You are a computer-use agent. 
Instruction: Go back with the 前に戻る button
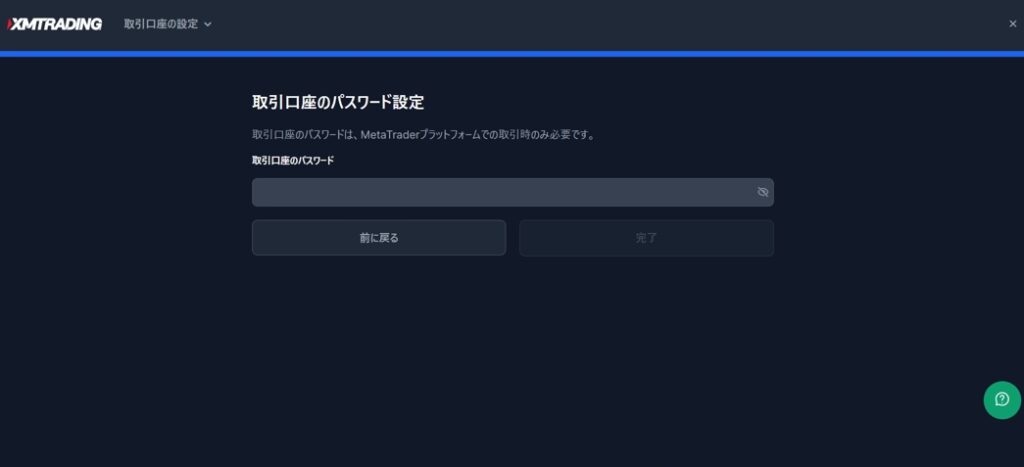[x=379, y=238]
